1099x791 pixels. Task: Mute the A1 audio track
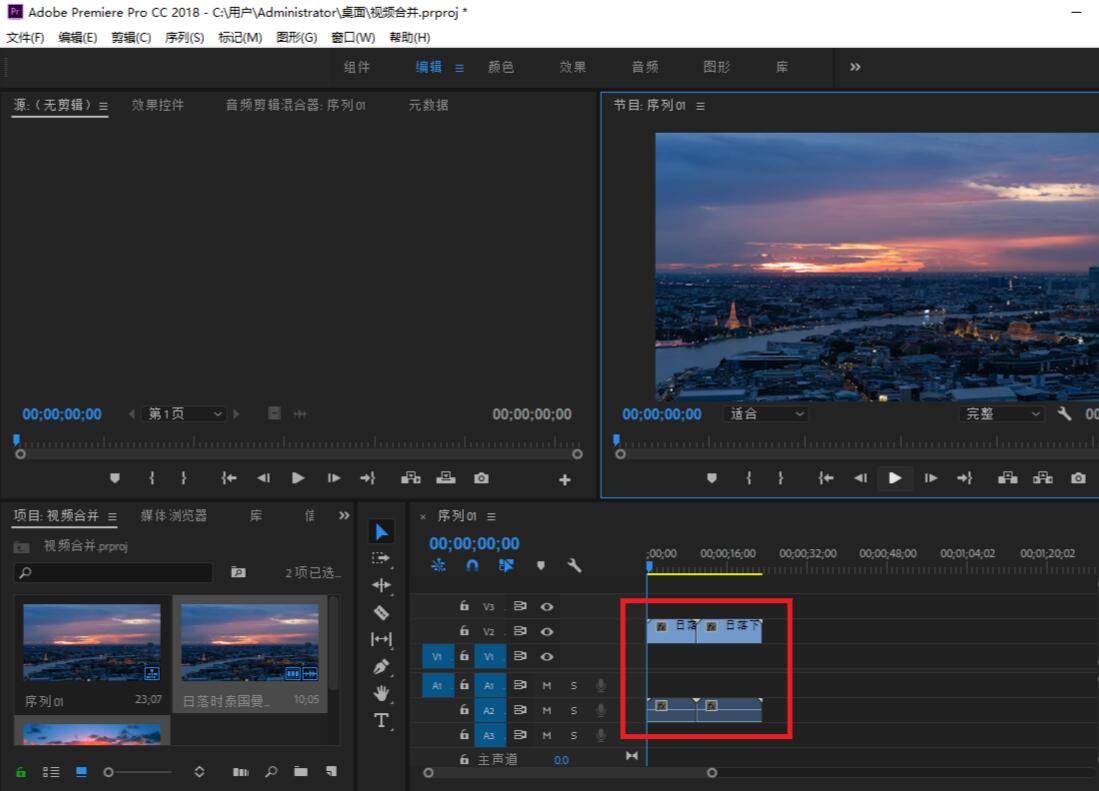pyautogui.click(x=547, y=685)
